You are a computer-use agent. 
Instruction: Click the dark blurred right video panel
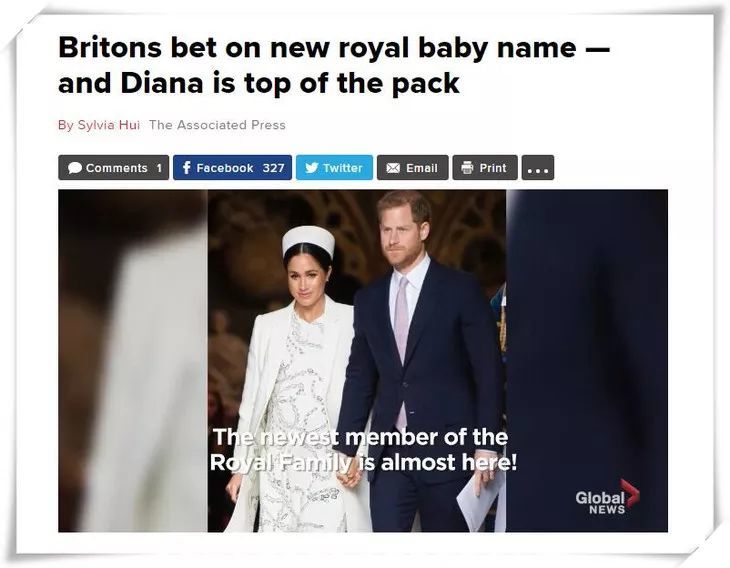(x=587, y=361)
